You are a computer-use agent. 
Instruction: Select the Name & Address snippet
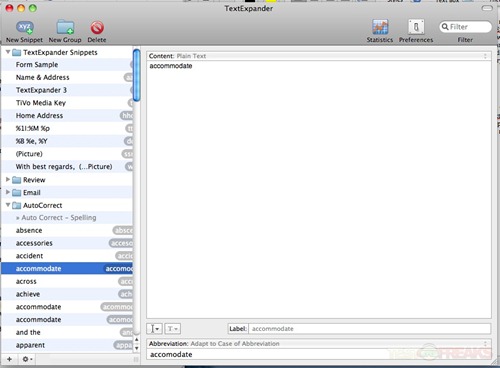click(x=67, y=77)
